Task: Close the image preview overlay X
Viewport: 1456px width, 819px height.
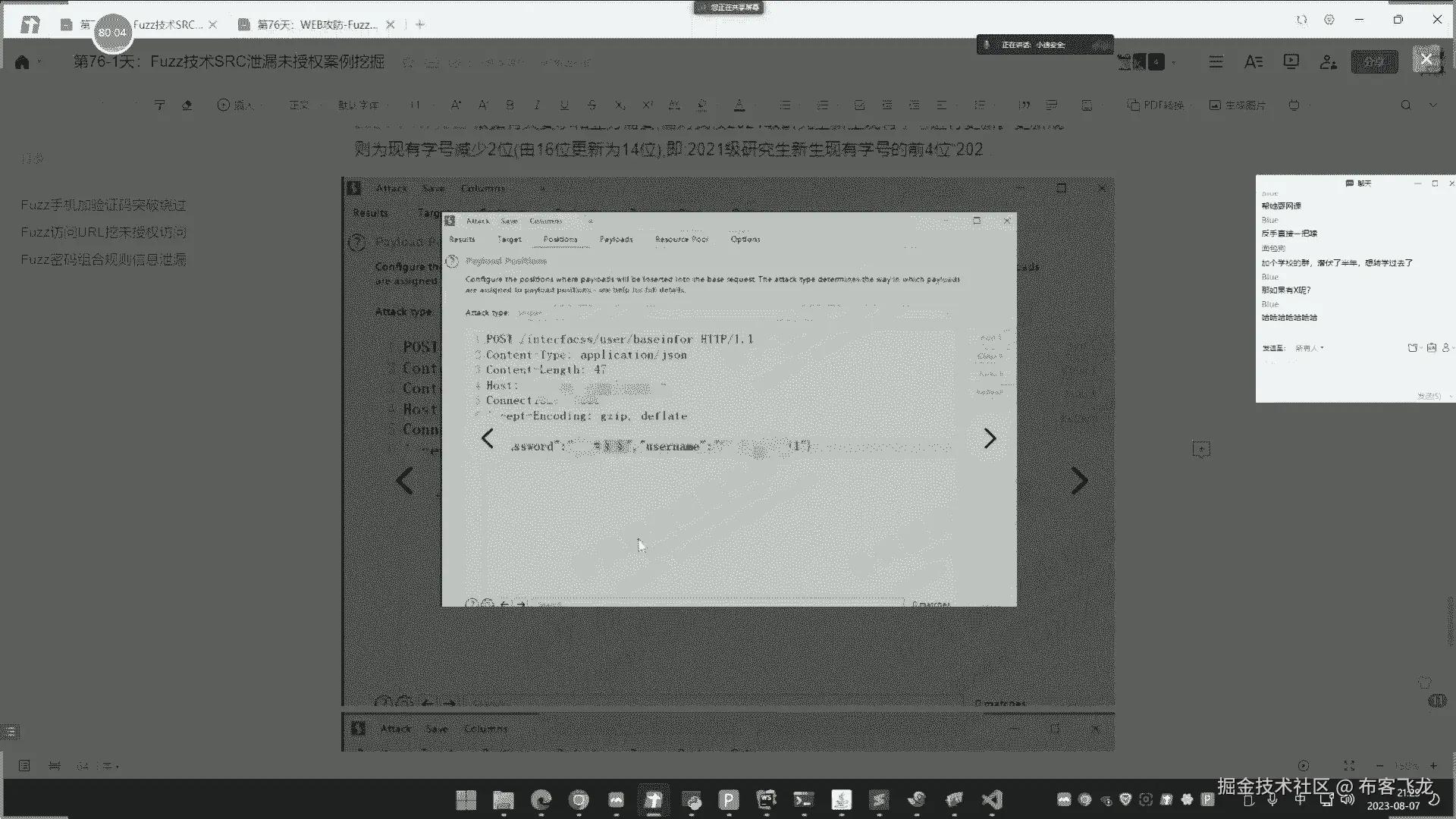Action: point(1426,59)
